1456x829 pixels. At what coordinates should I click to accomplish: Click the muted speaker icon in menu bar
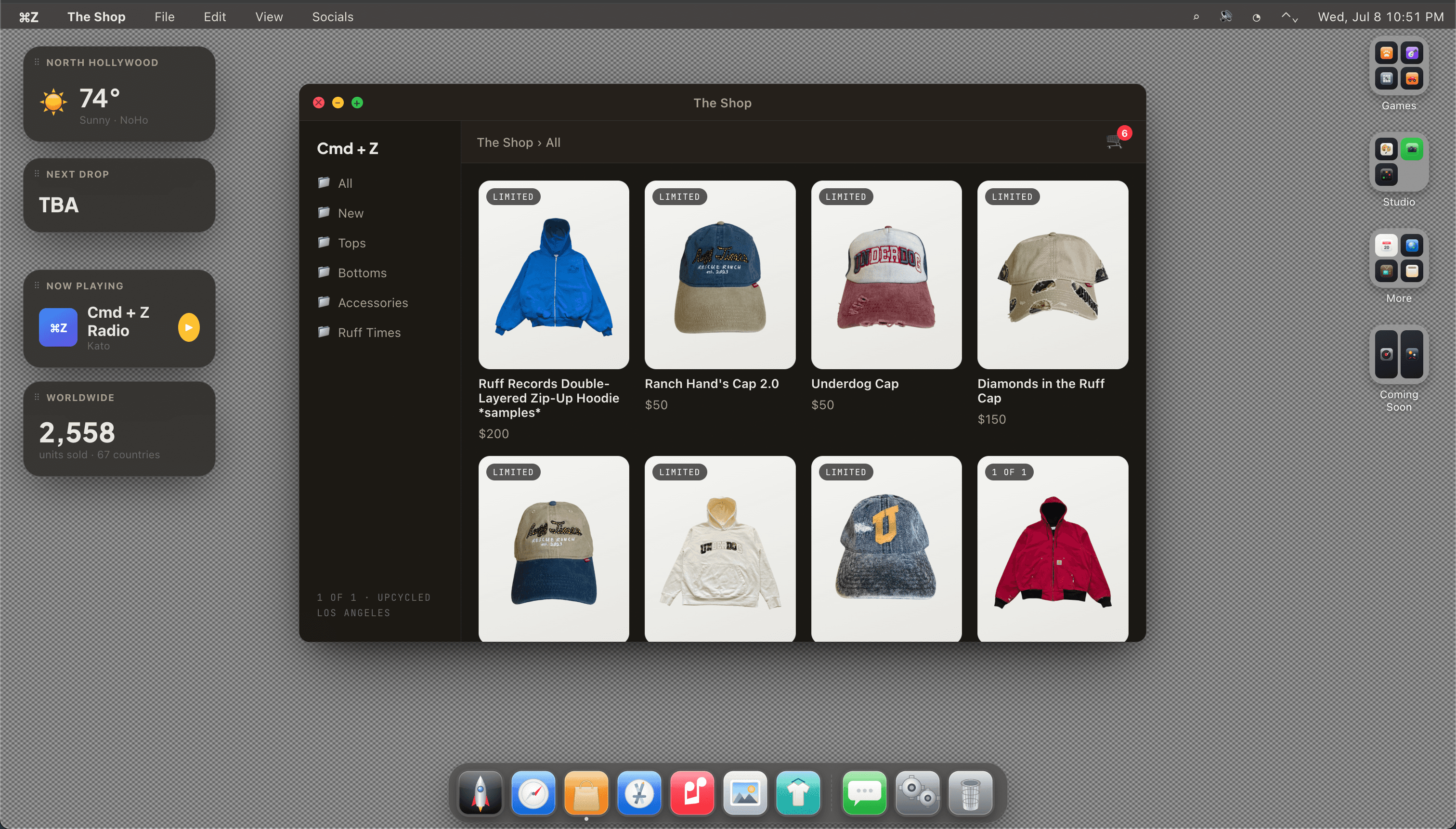(x=1226, y=17)
